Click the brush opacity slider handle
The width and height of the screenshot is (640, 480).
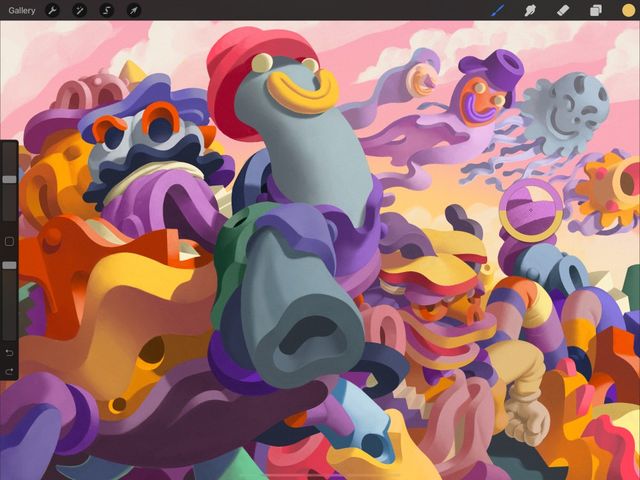(9, 265)
